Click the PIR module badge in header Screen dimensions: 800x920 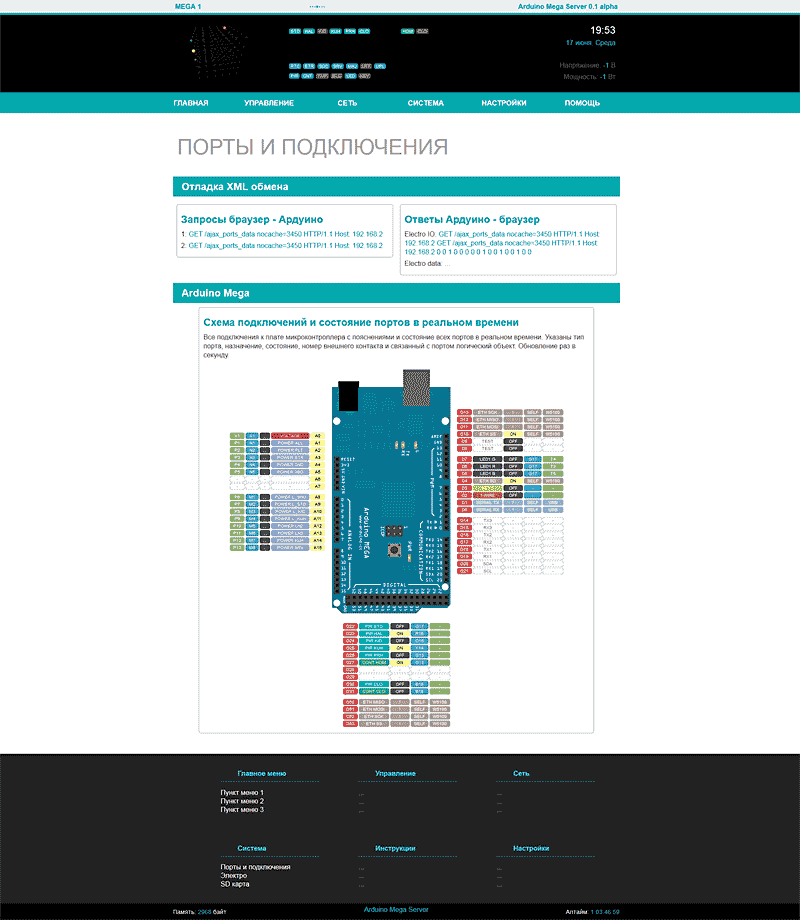tap(294, 76)
